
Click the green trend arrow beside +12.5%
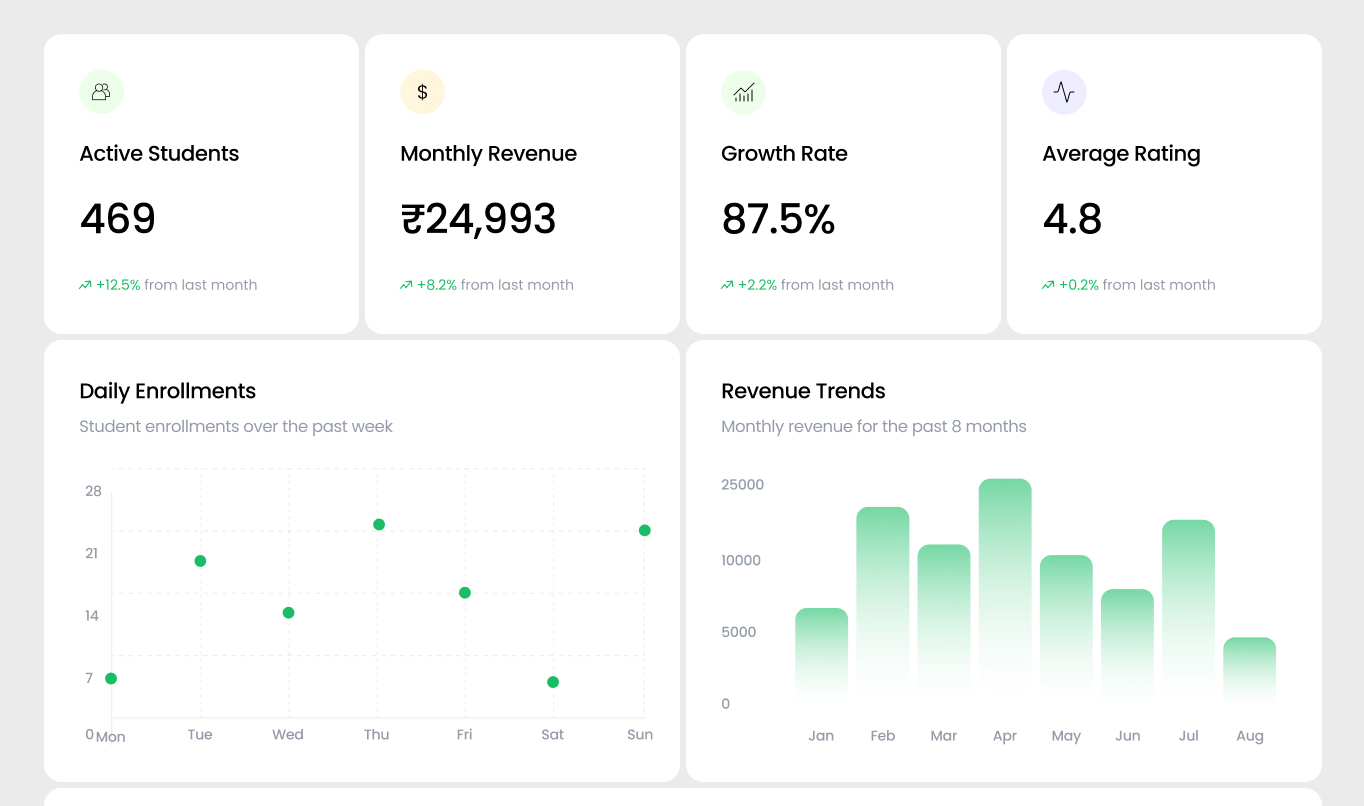pyautogui.click(x=85, y=284)
